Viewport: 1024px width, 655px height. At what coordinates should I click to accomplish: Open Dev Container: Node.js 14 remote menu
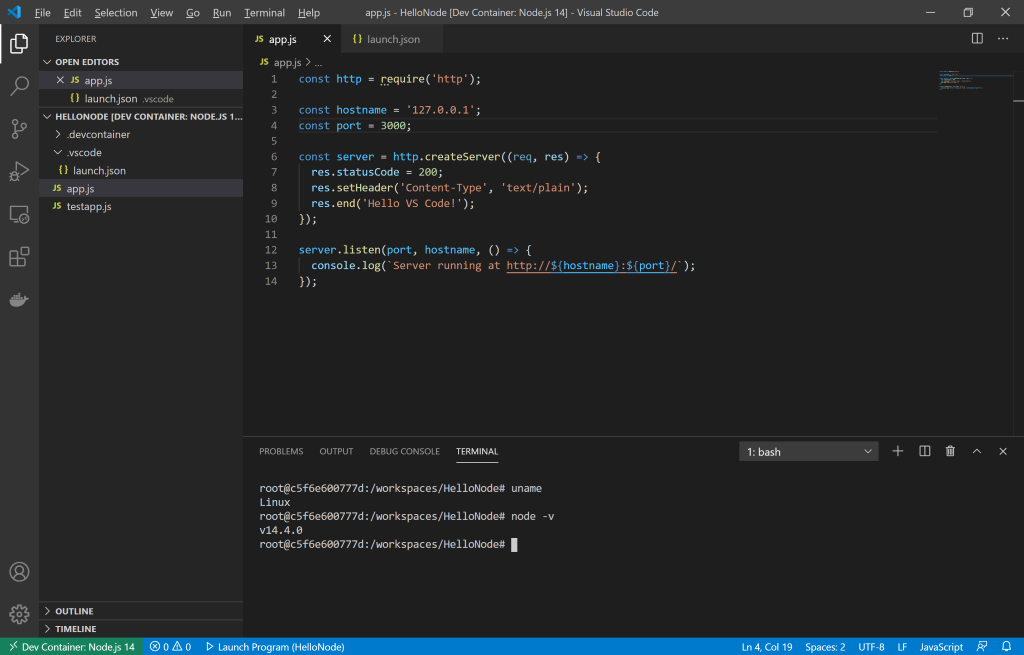pyautogui.click(x=70, y=646)
